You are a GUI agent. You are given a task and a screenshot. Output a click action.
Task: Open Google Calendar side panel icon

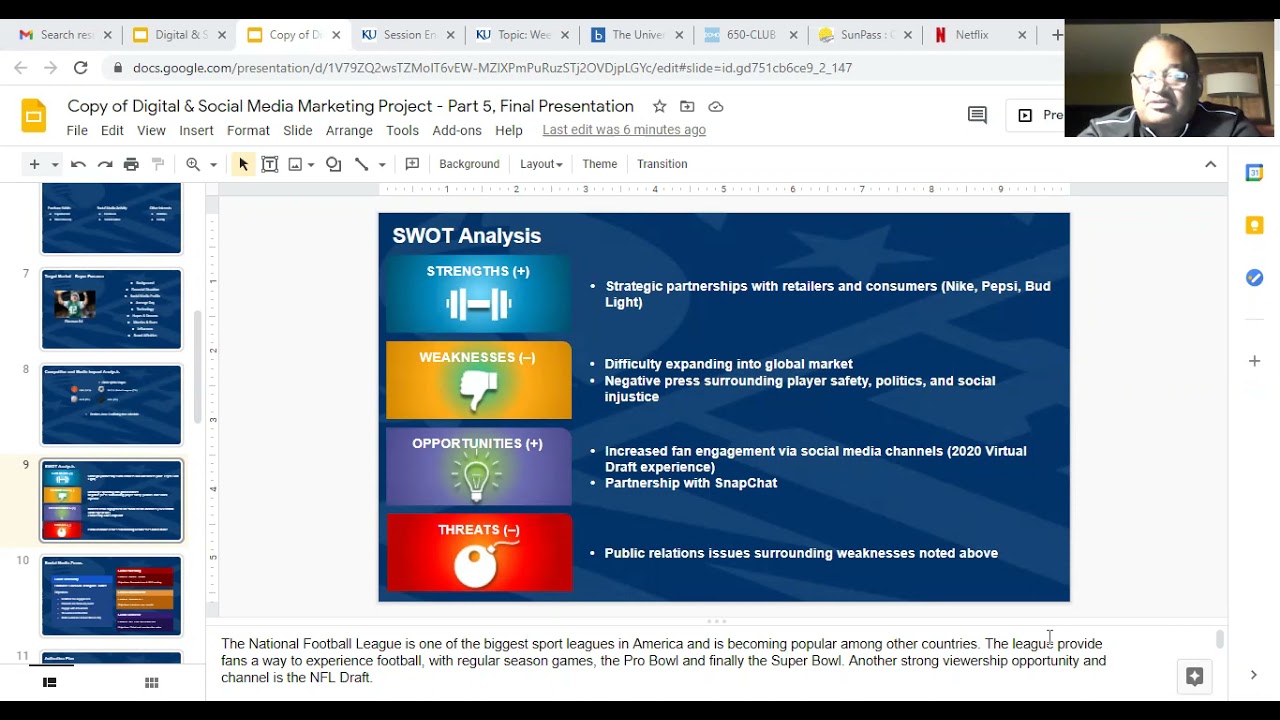pos(1254,173)
